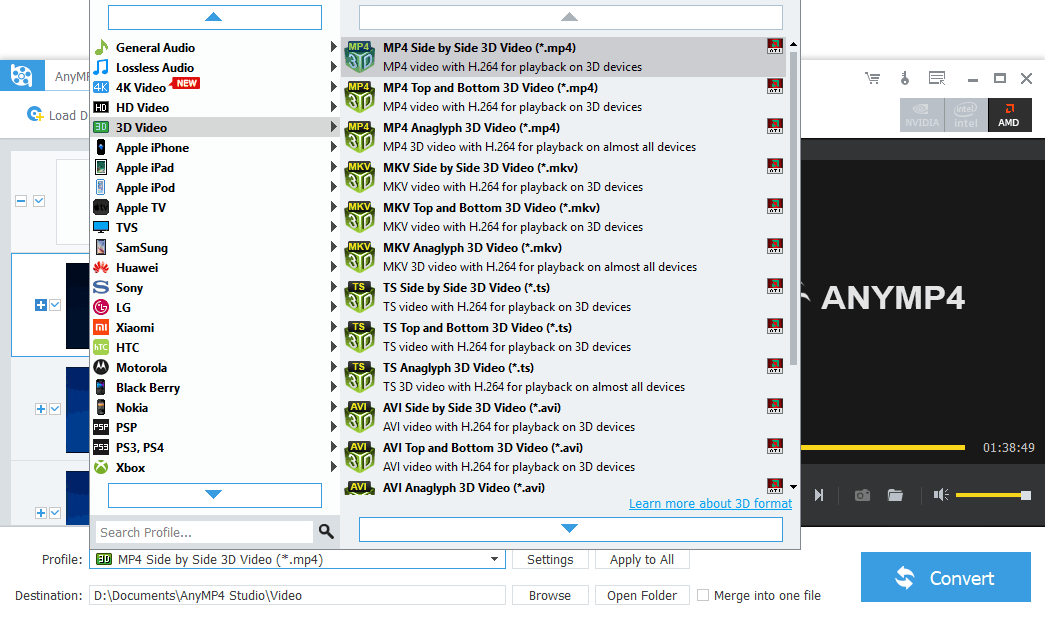The image size is (1045, 630).
Task: Click the MP4 Anaglyph 3D format icon
Action: 360,137
